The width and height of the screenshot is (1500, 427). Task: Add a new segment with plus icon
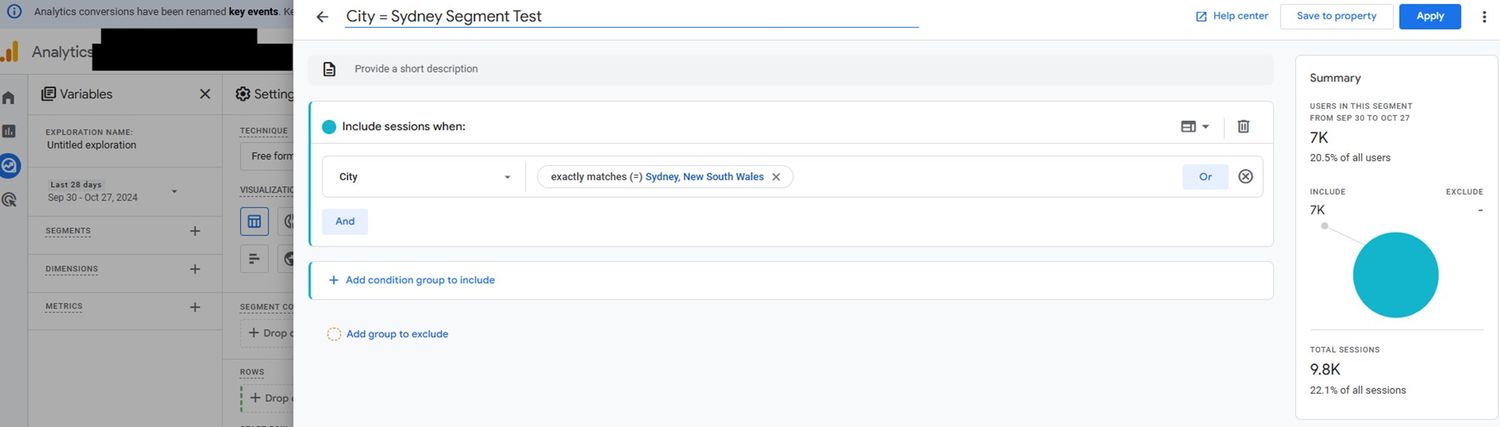click(x=195, y=231)
